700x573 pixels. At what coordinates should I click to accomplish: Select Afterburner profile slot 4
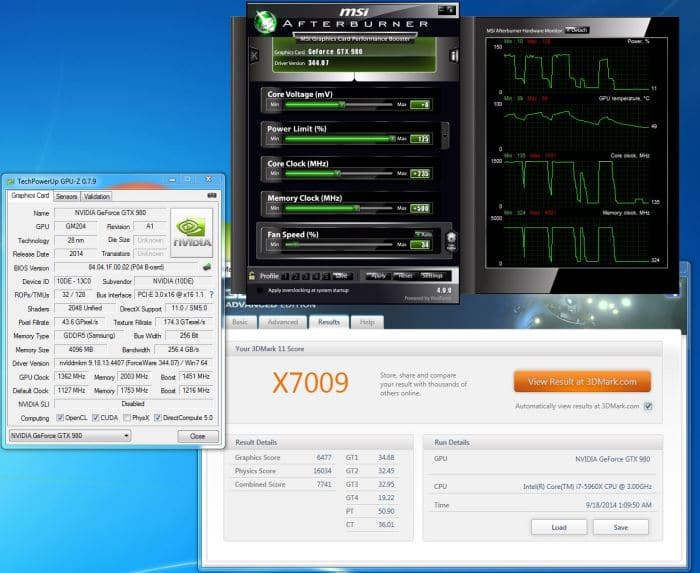(x=316, y=276)
